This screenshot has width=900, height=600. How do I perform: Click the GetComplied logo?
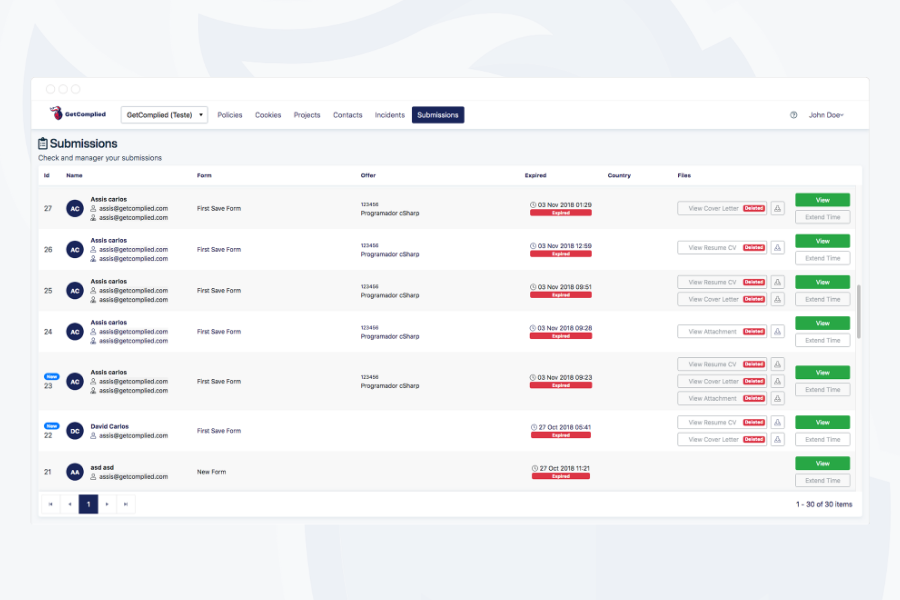click(x=77, y=114)
